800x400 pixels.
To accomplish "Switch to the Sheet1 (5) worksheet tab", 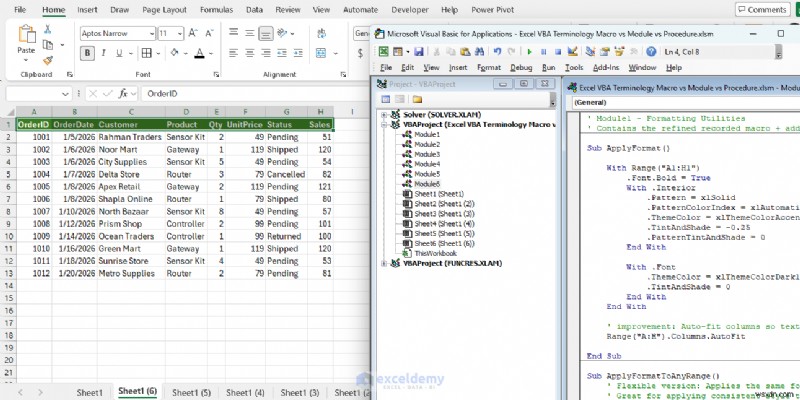I will [x=191, y=392].
